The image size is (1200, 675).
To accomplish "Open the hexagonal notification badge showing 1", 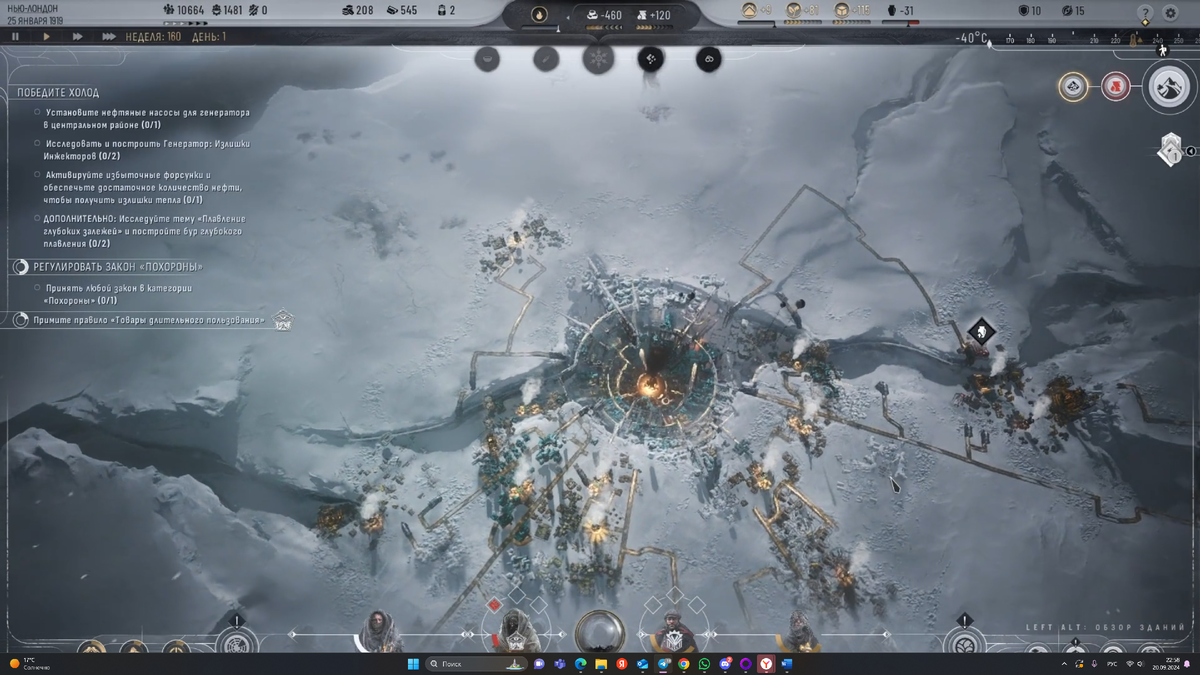I will [x=1169, y=151].
